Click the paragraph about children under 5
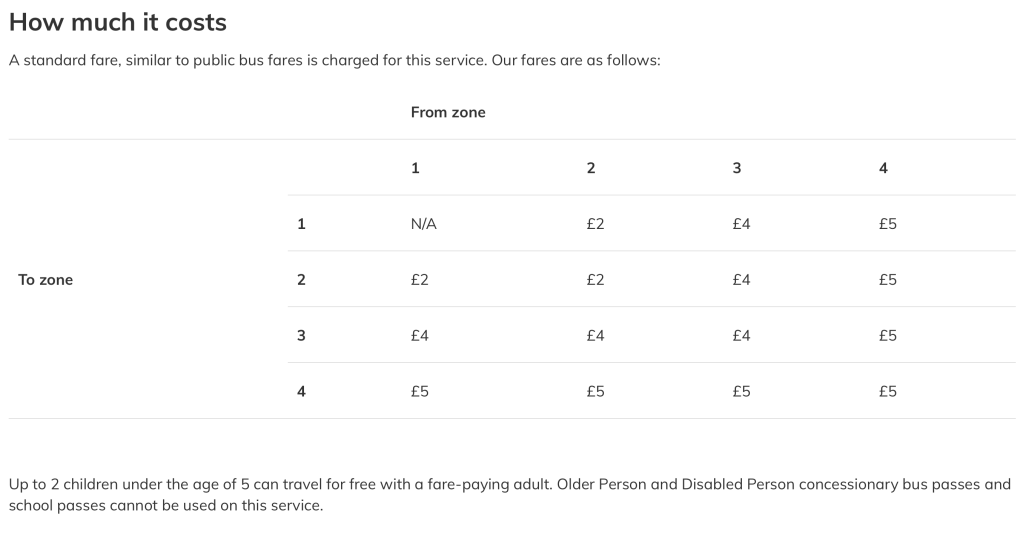1023x544 pixels. pos(510,495)
